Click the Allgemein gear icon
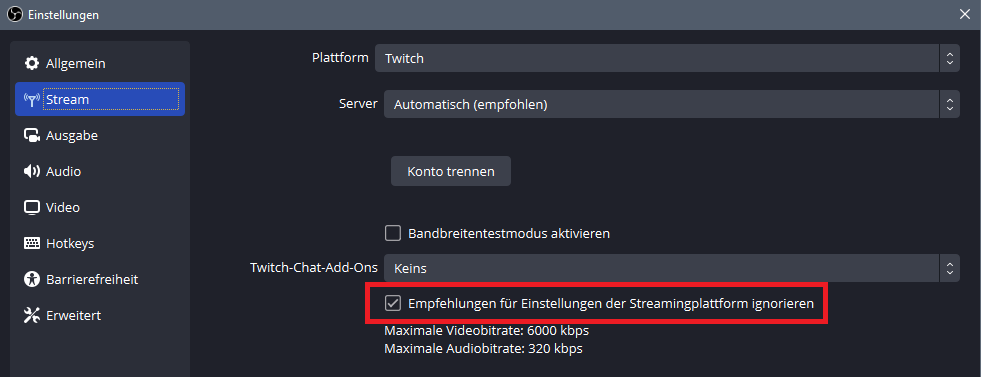The image size is (981, 377). pos(31,63)
